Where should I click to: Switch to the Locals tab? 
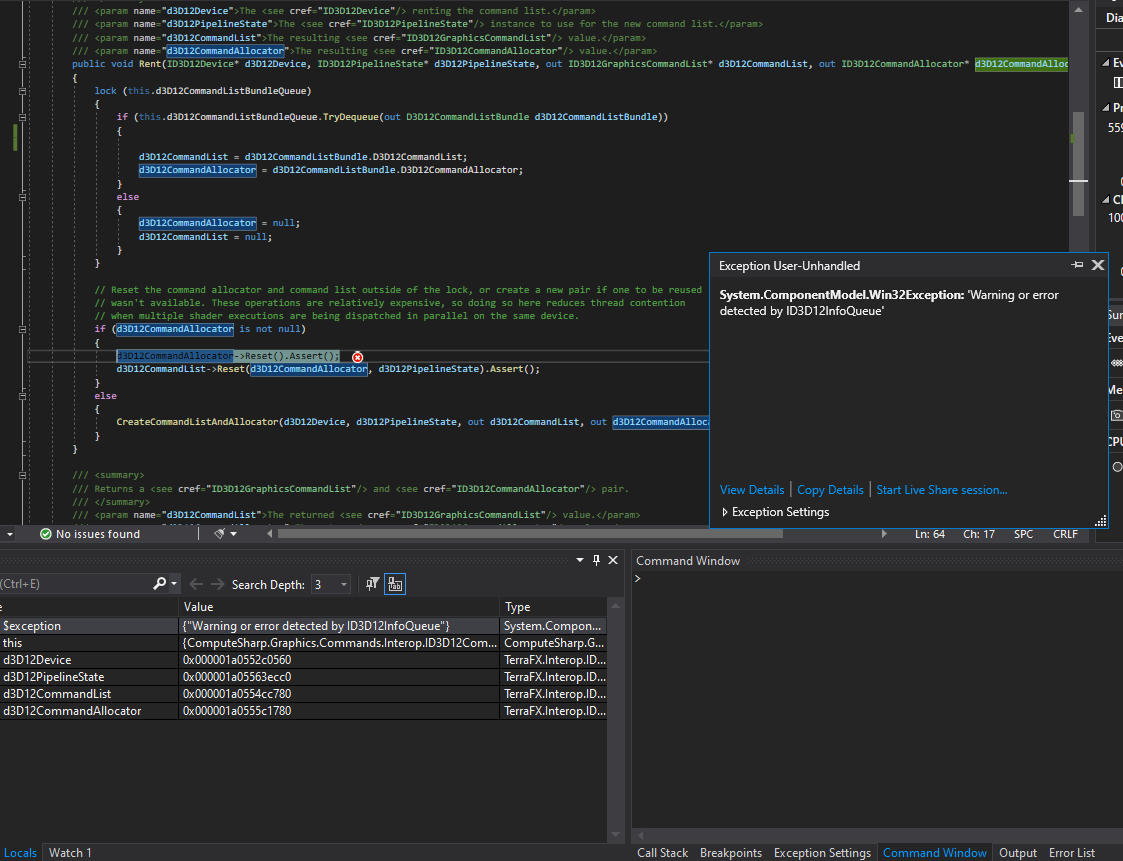(20, 852)
